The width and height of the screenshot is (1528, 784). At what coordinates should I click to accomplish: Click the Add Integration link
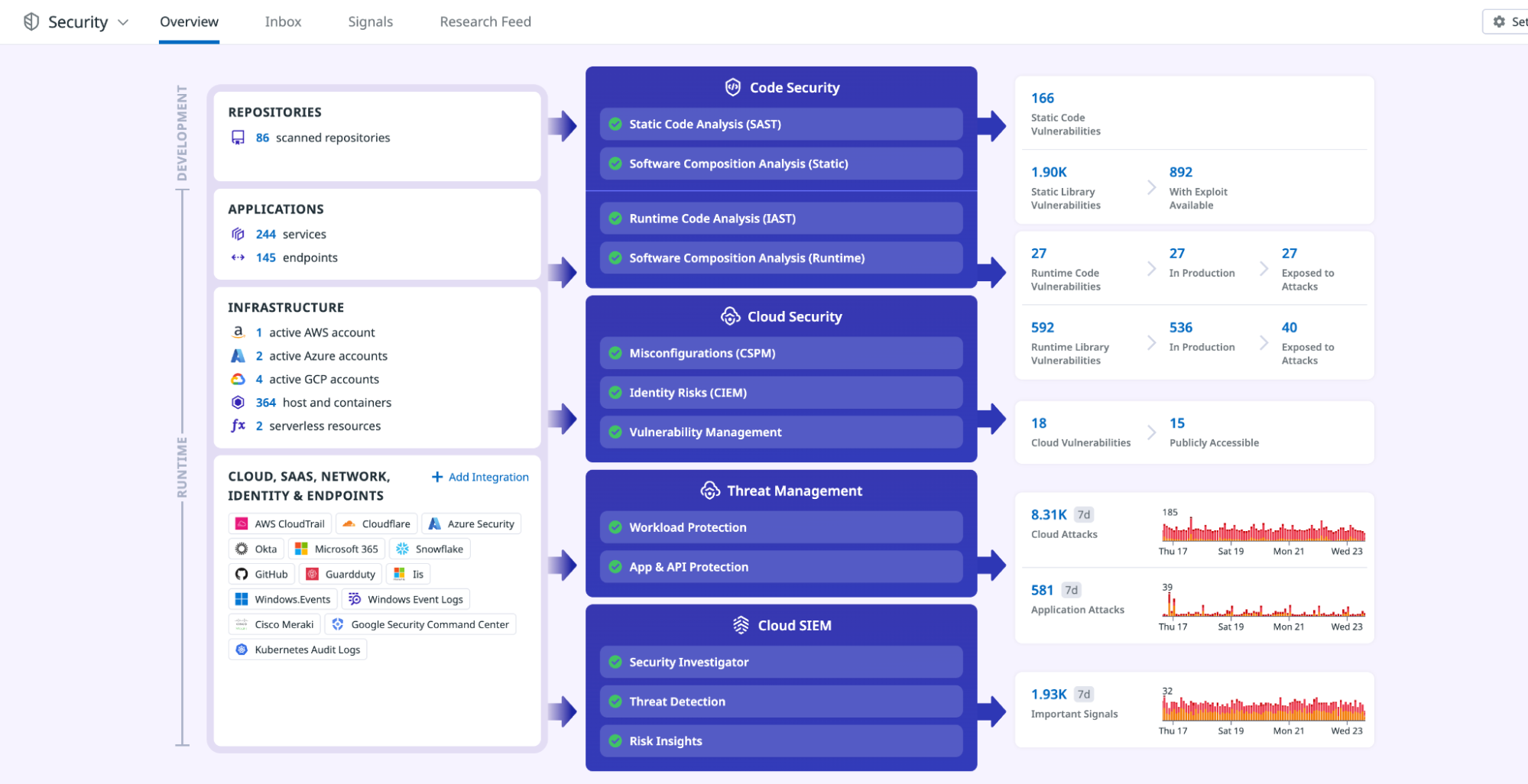[479, 476]
